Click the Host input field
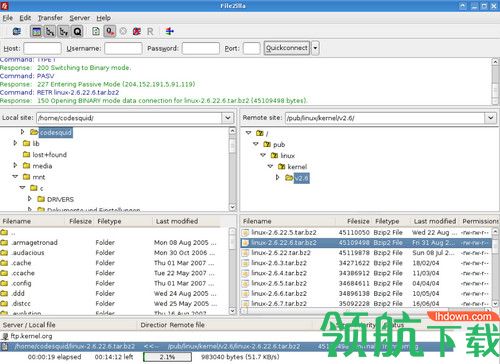 [42, 48]
